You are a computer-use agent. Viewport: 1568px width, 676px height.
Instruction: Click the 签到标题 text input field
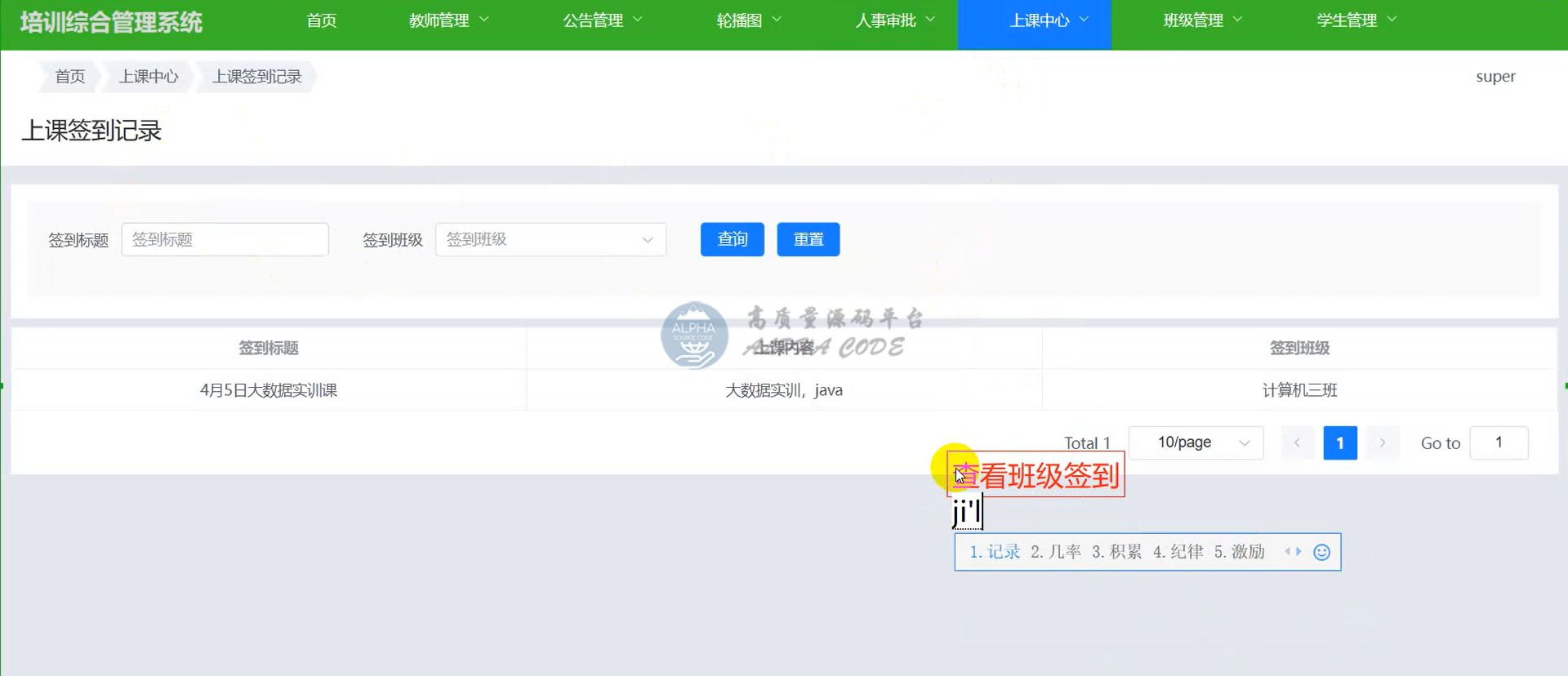(x=225, y=240)
